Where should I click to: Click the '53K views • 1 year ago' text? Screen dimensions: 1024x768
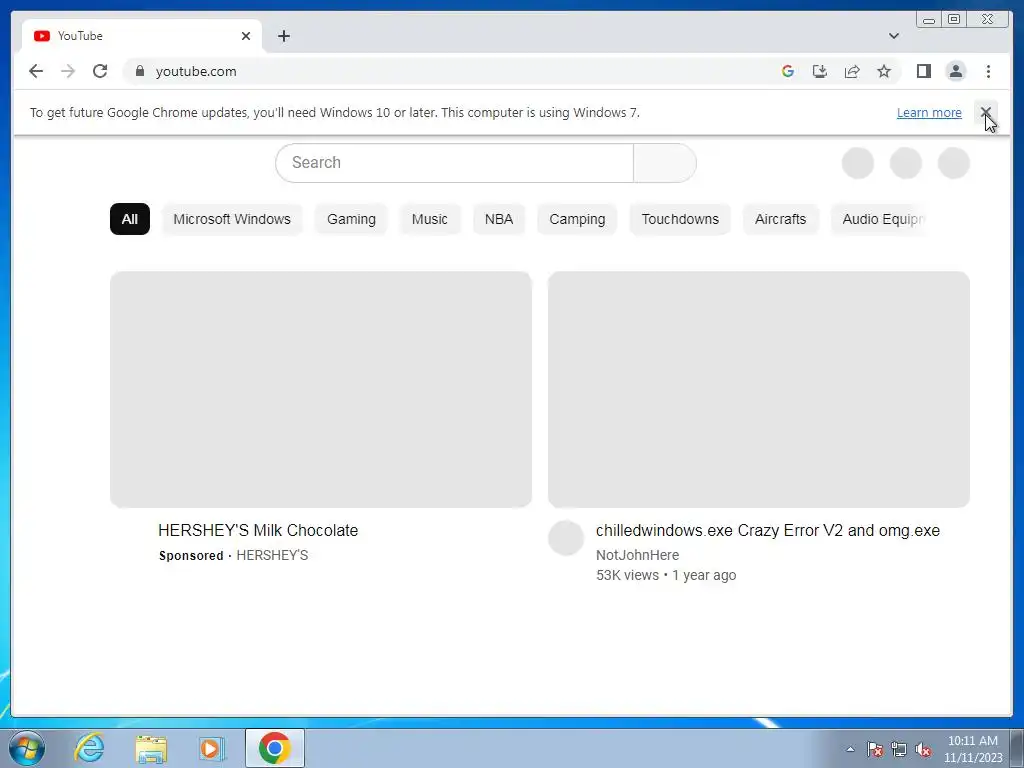point(665,575)
